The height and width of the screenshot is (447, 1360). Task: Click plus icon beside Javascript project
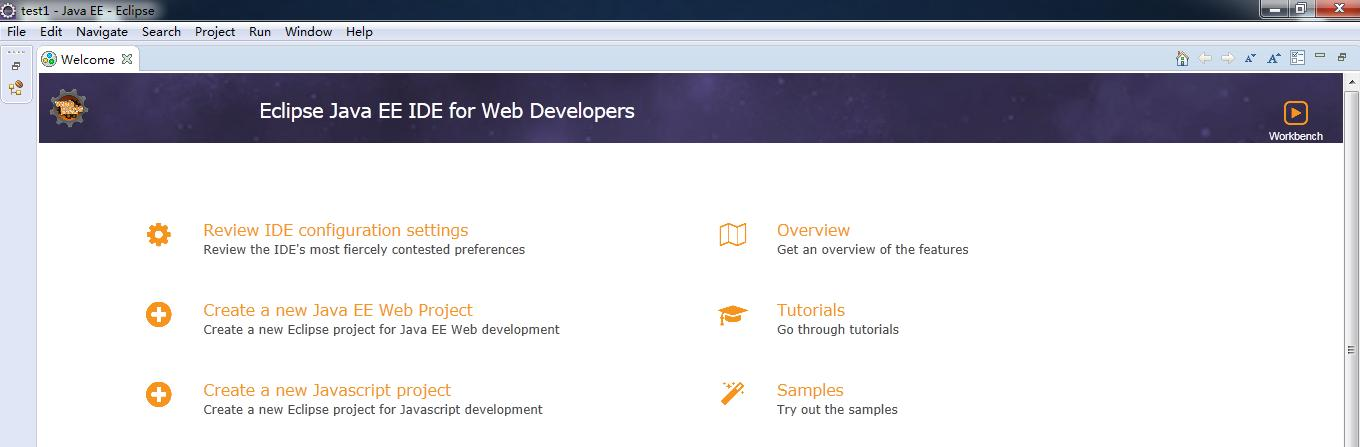point(158,395)
